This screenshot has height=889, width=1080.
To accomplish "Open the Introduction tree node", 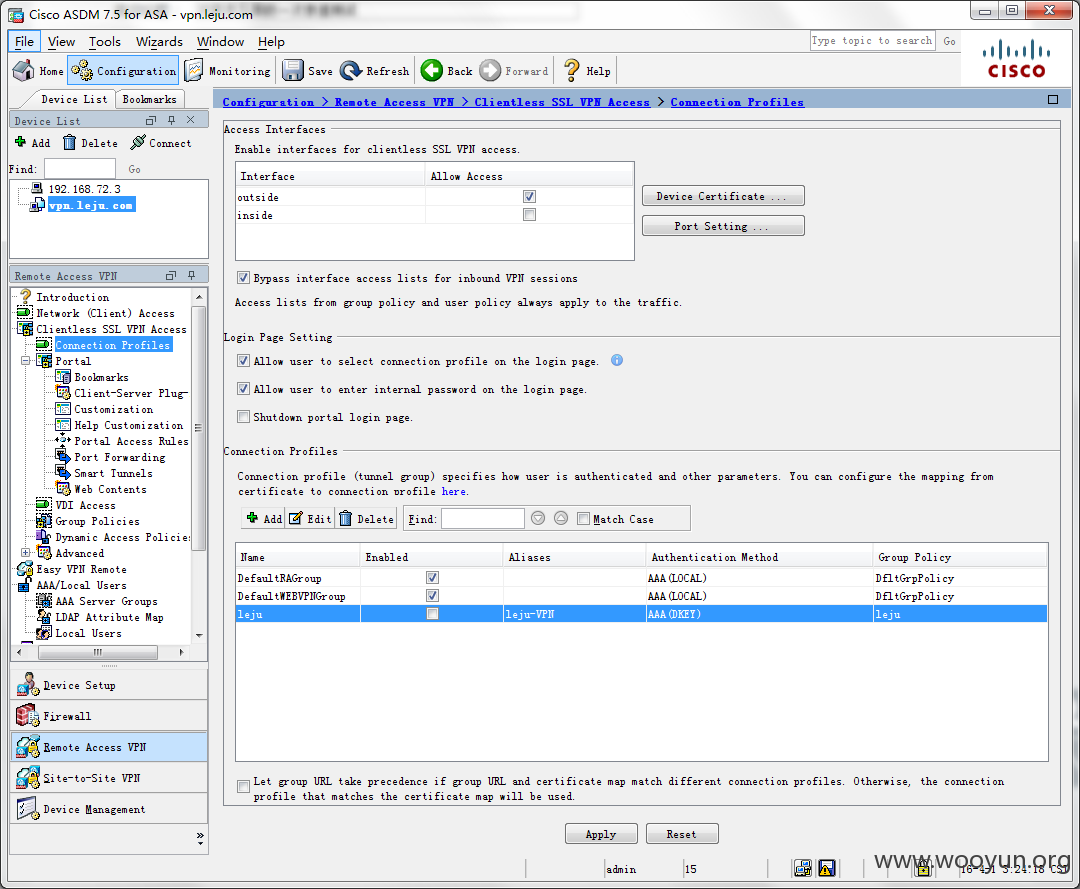I will click(72, 297).
